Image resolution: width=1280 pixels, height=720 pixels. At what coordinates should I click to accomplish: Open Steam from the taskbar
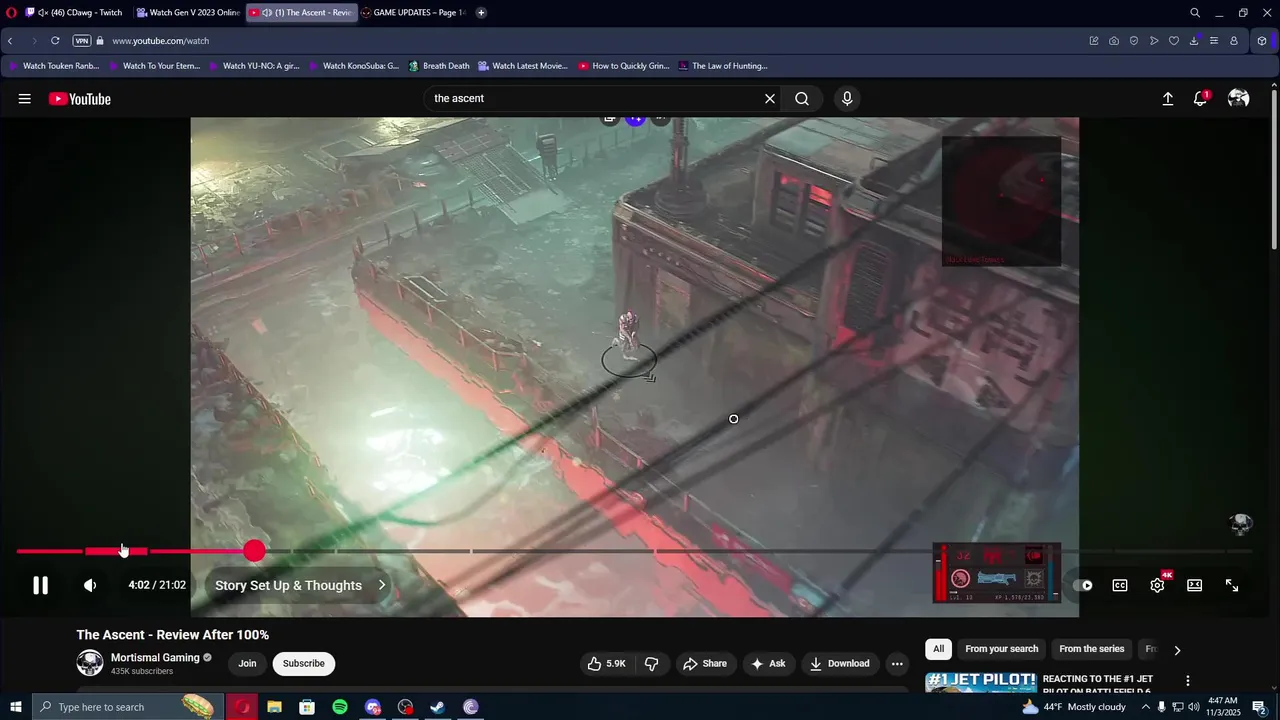point(438,707)
